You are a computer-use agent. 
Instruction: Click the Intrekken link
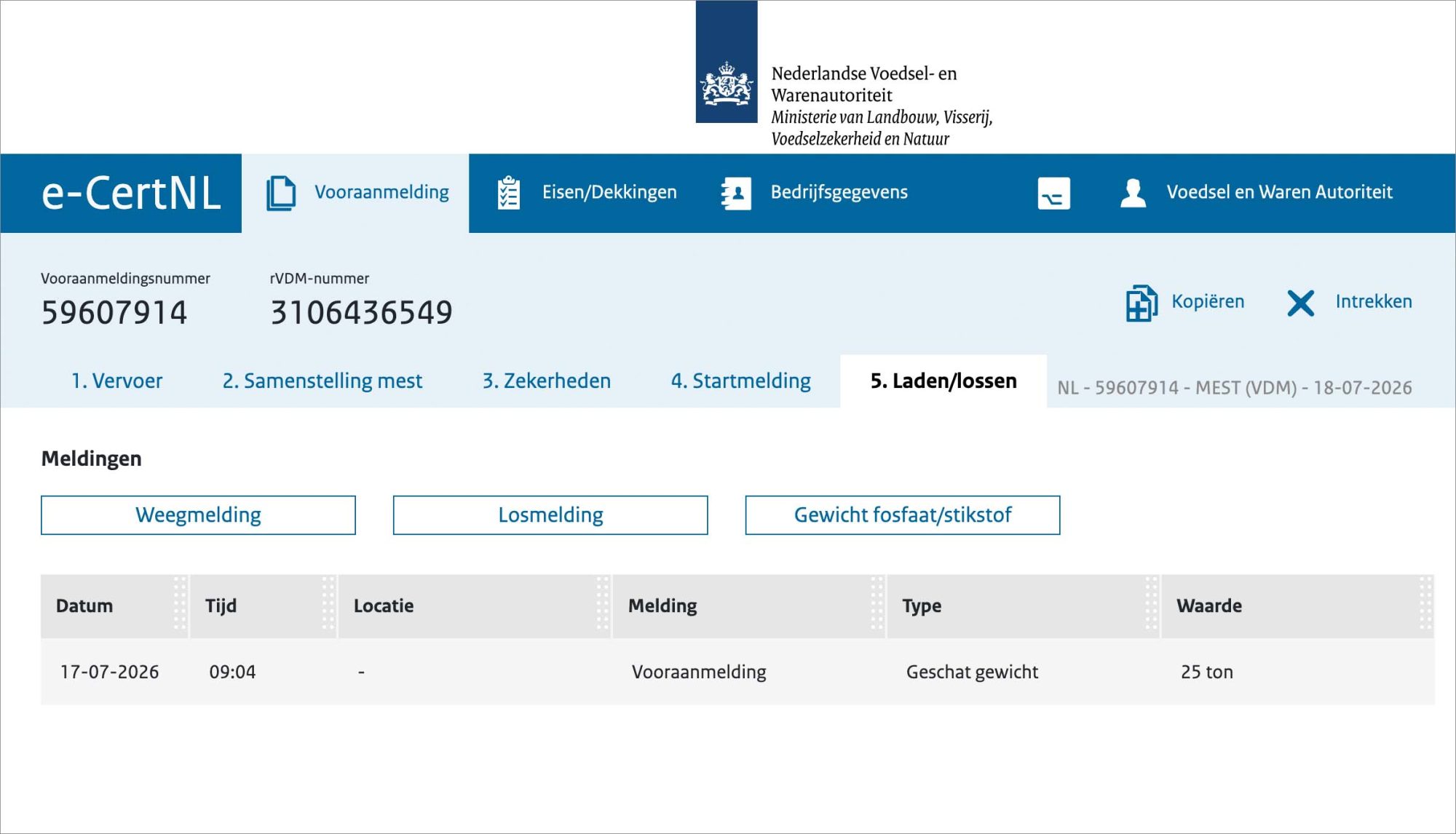tap(1374, 301)
